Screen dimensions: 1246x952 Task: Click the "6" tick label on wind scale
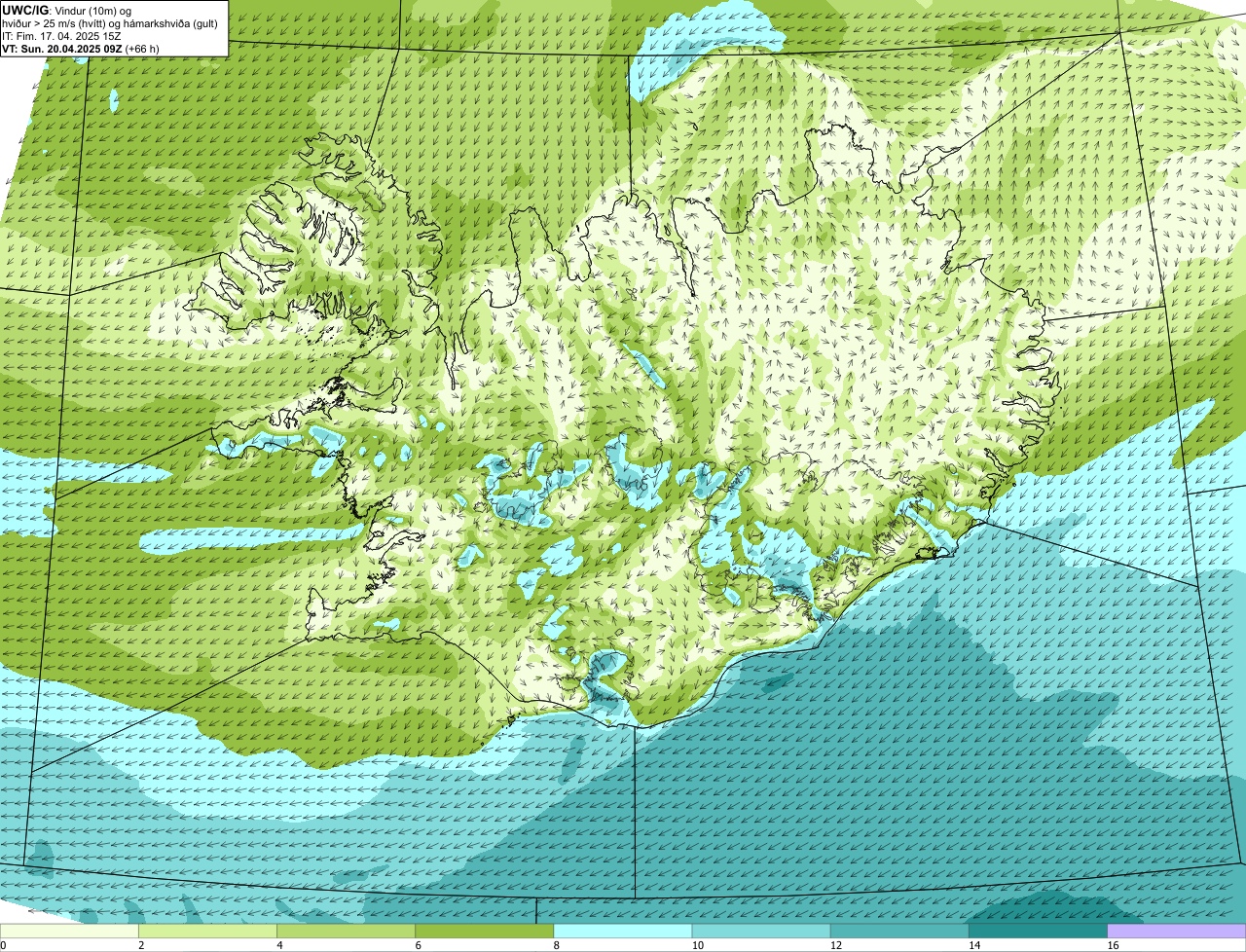click(418, 945)
